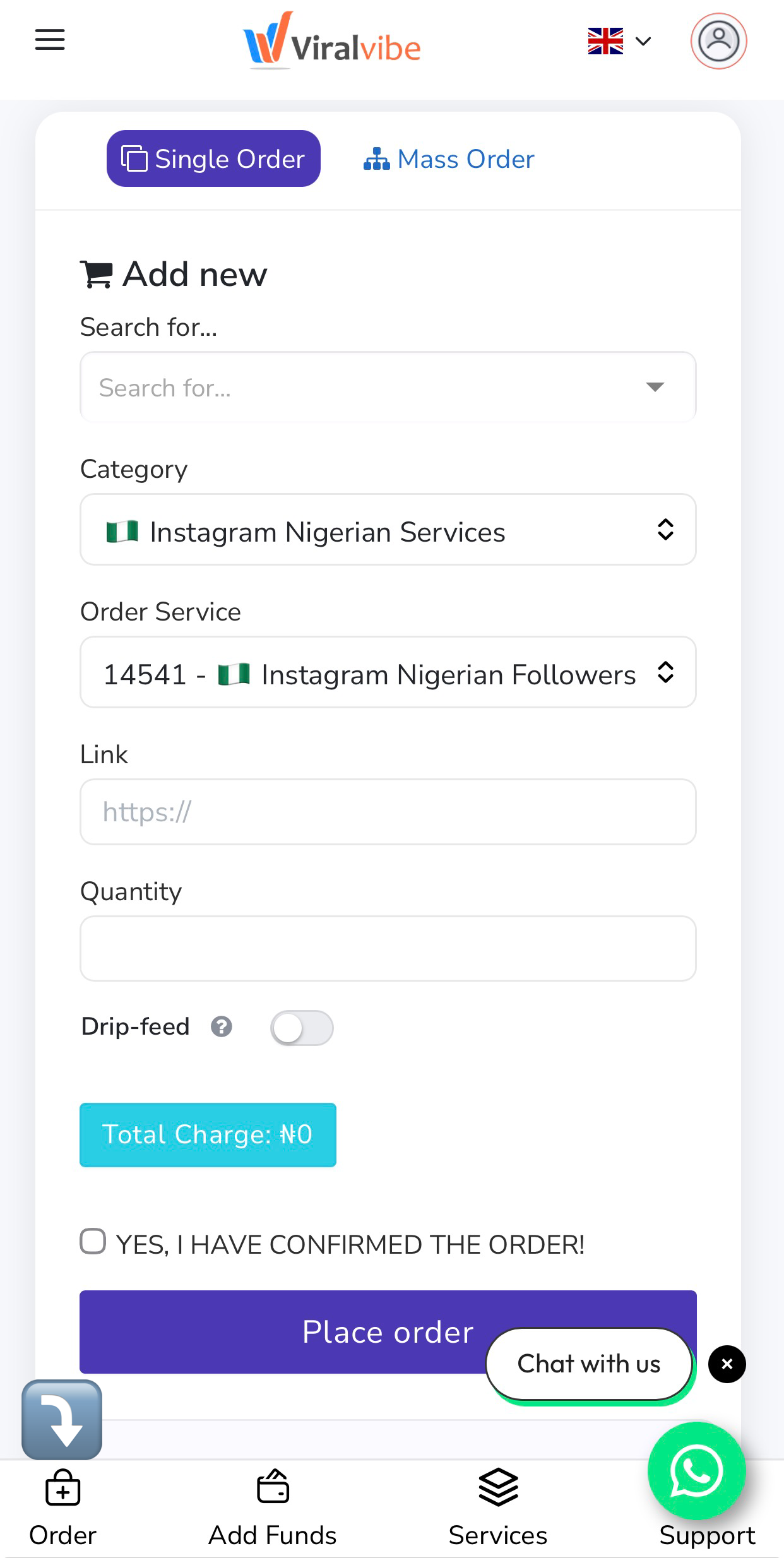The height and width of the screenshot is (1558, 784).
Task: Select the Single Order tab
Action: (x=213, y=159)
